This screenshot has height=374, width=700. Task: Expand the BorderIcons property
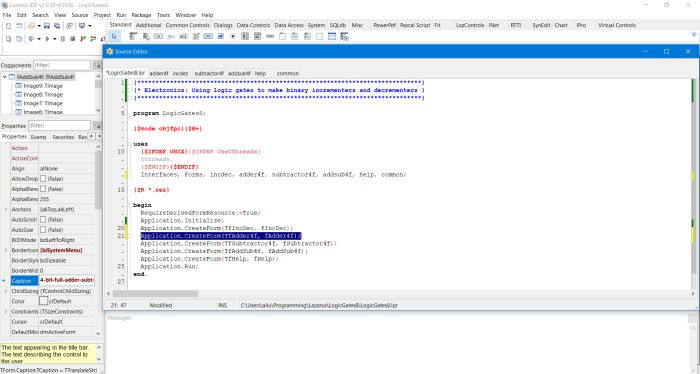pos(5,250)
